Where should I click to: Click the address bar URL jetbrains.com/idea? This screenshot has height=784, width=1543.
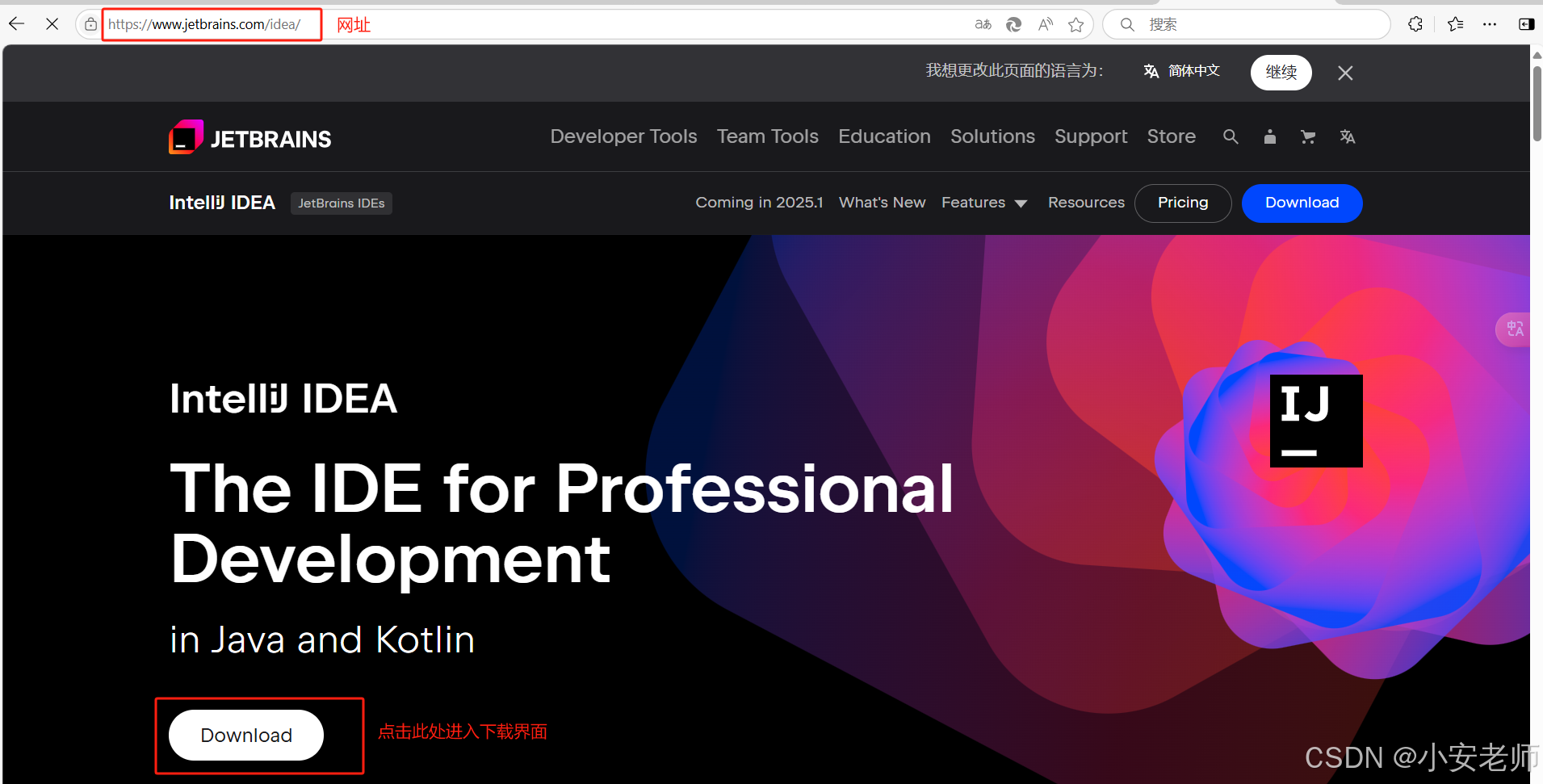coord(204,24)
